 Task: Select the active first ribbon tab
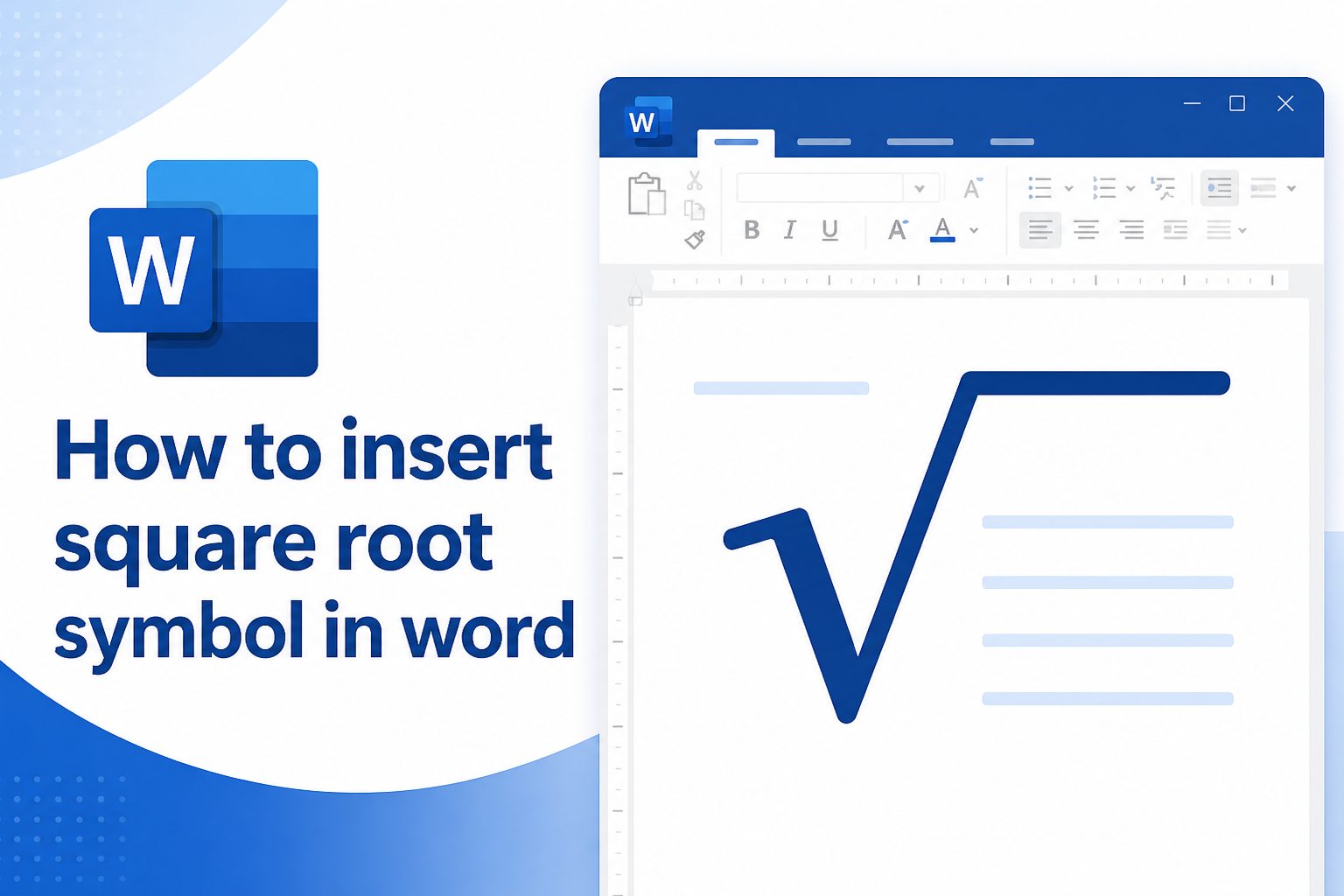click(x=736, y=143)
